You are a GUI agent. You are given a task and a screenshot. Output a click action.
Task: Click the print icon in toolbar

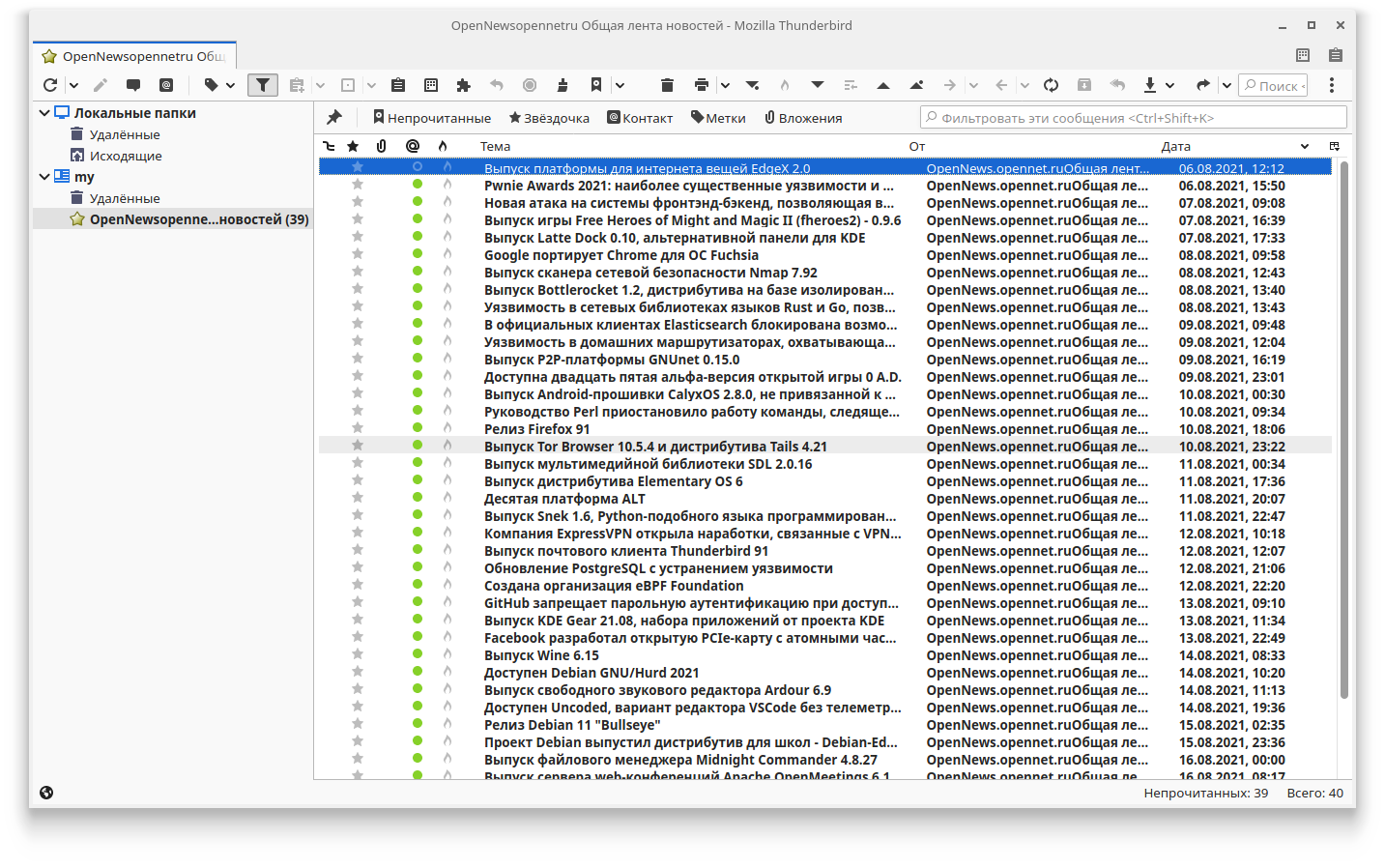point(702,85)
